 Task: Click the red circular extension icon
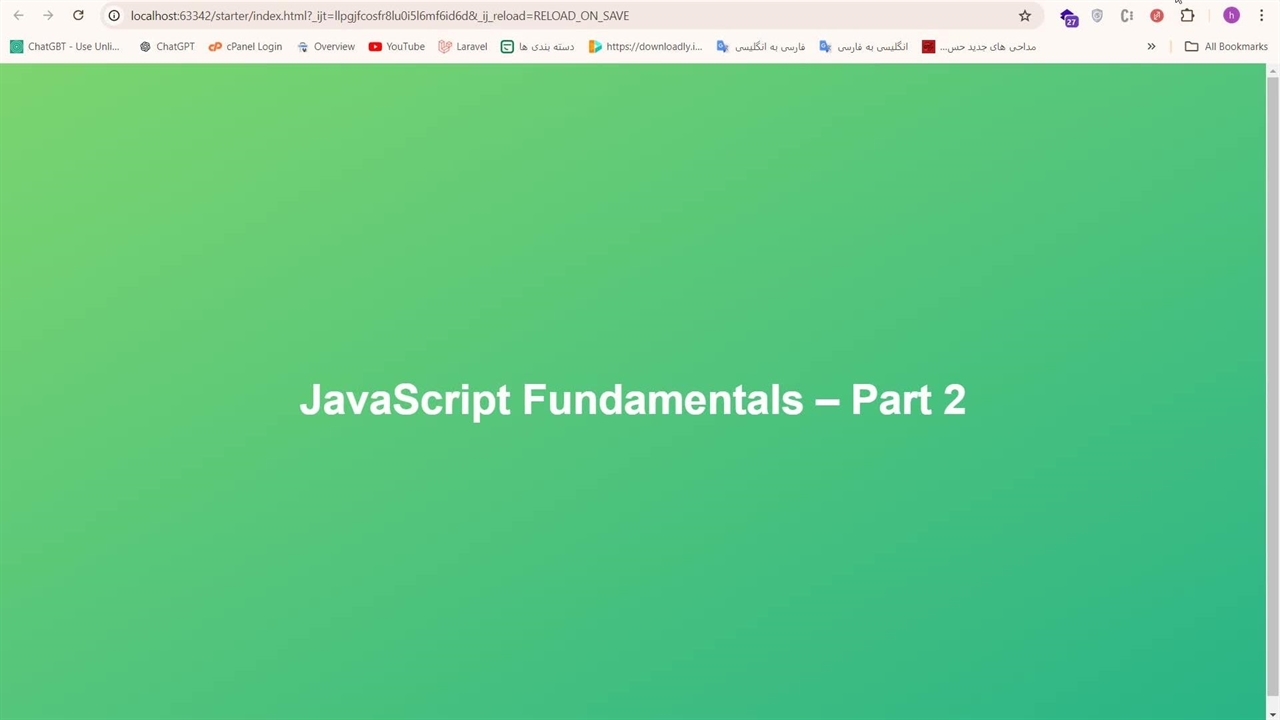[1157, 15]
